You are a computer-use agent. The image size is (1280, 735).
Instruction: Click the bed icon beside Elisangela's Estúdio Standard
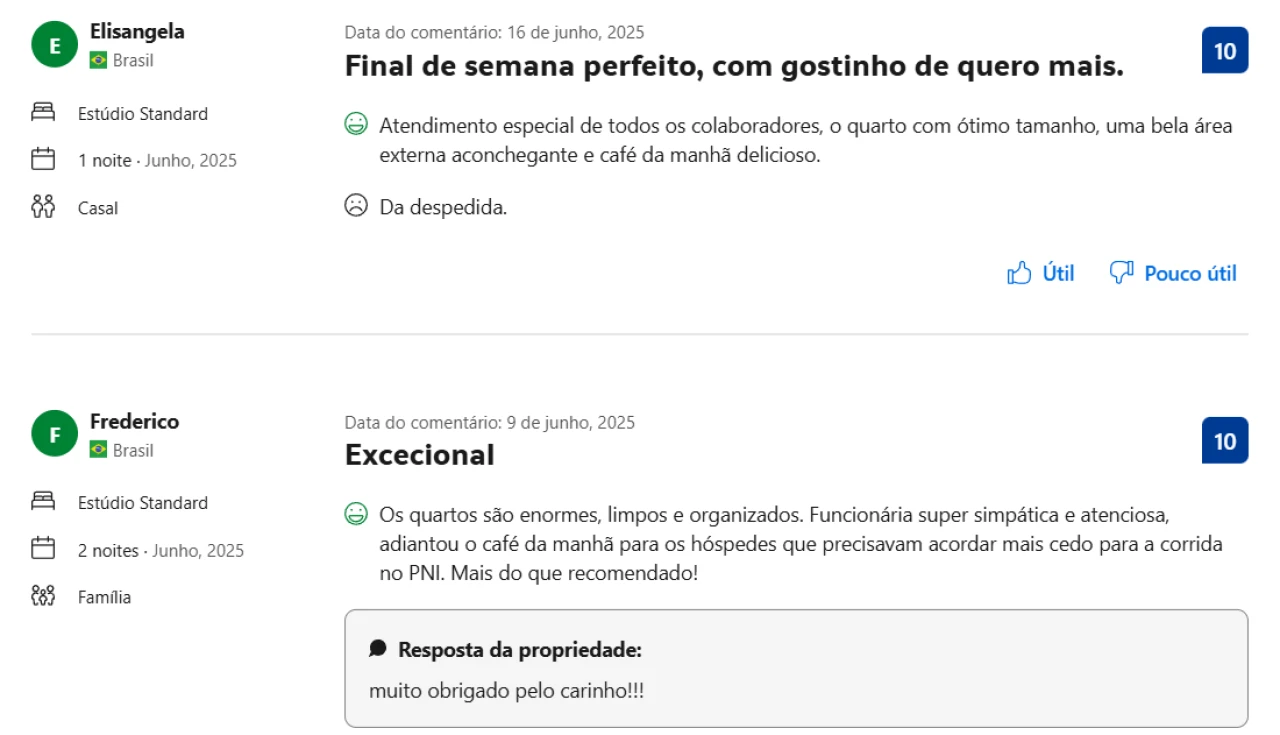click(x=43, y=113)
